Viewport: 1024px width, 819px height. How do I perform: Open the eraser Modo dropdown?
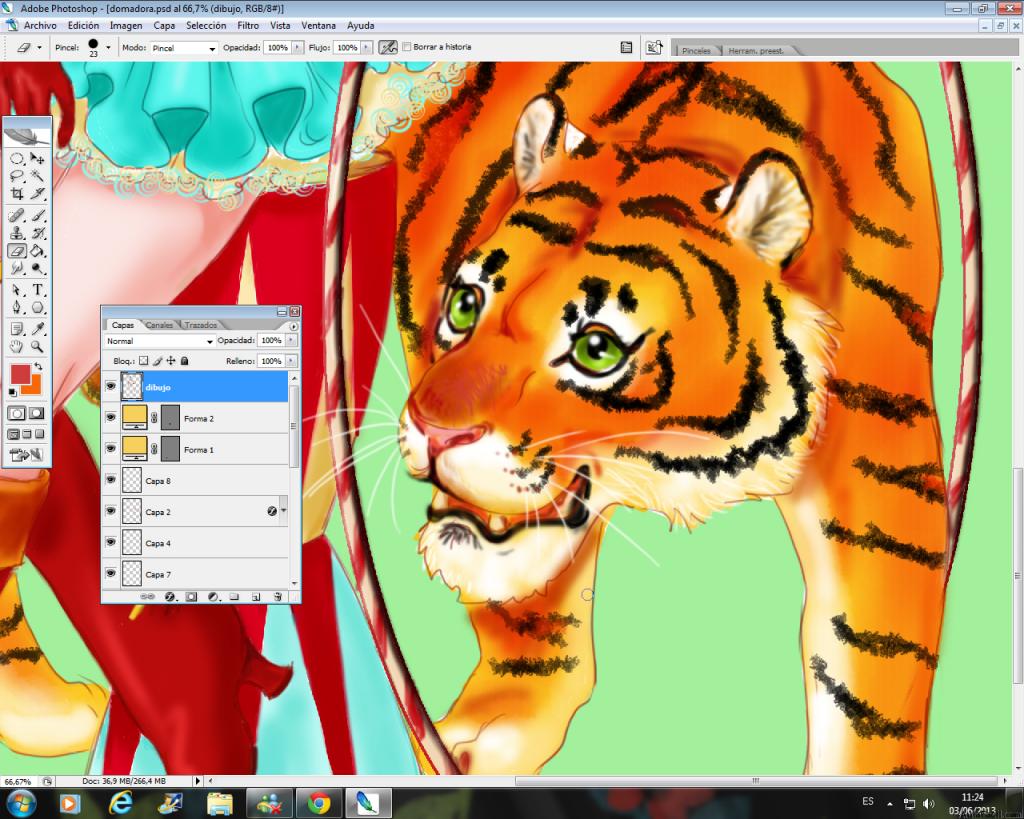[212, 48]
